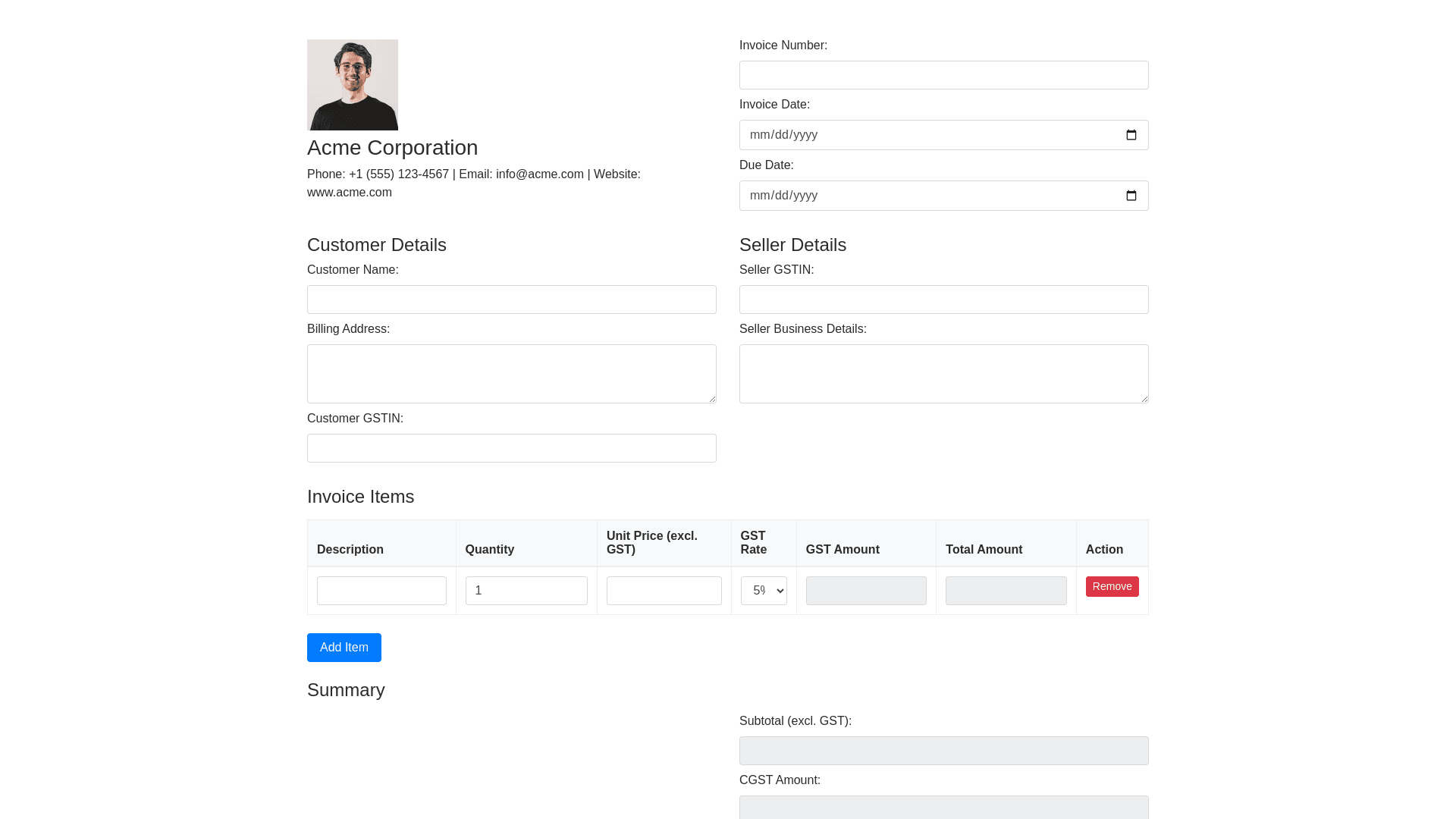The width and height of the screenshot is (1456, 819).
Task: Select the Quantity field showing 1
Action: pos(526,591)
